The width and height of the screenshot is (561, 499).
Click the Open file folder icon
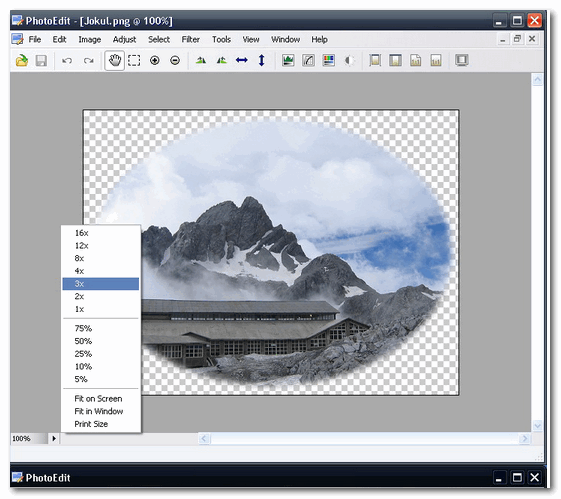click(x=22, y=60)
